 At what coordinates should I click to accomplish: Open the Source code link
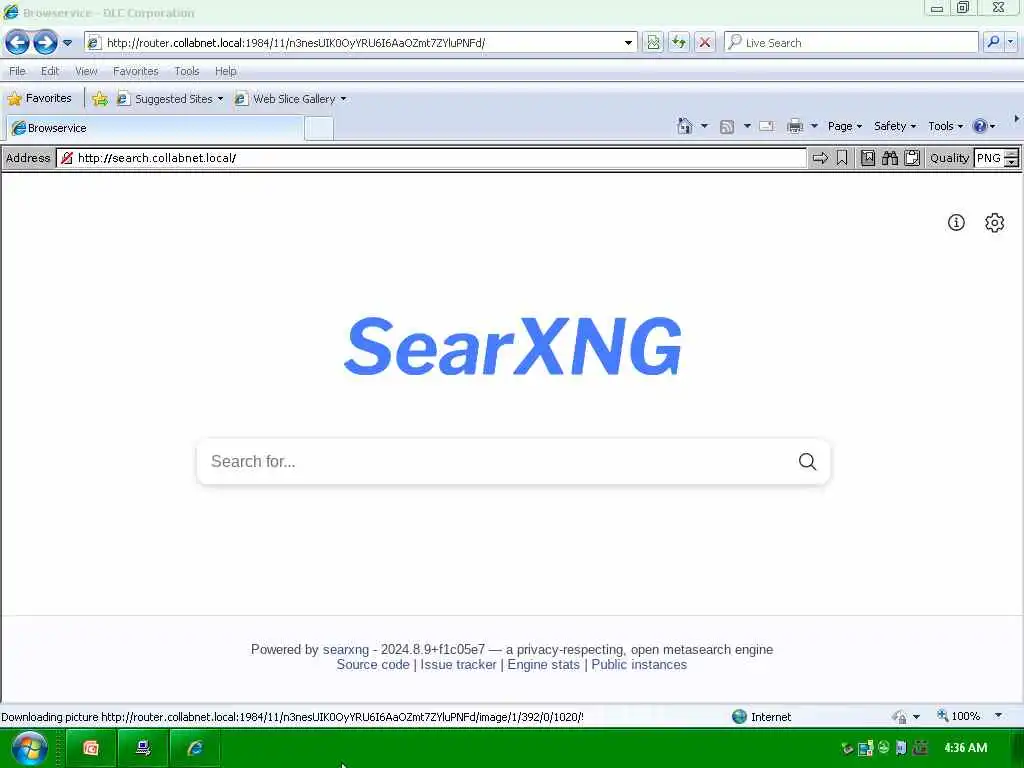373,665
